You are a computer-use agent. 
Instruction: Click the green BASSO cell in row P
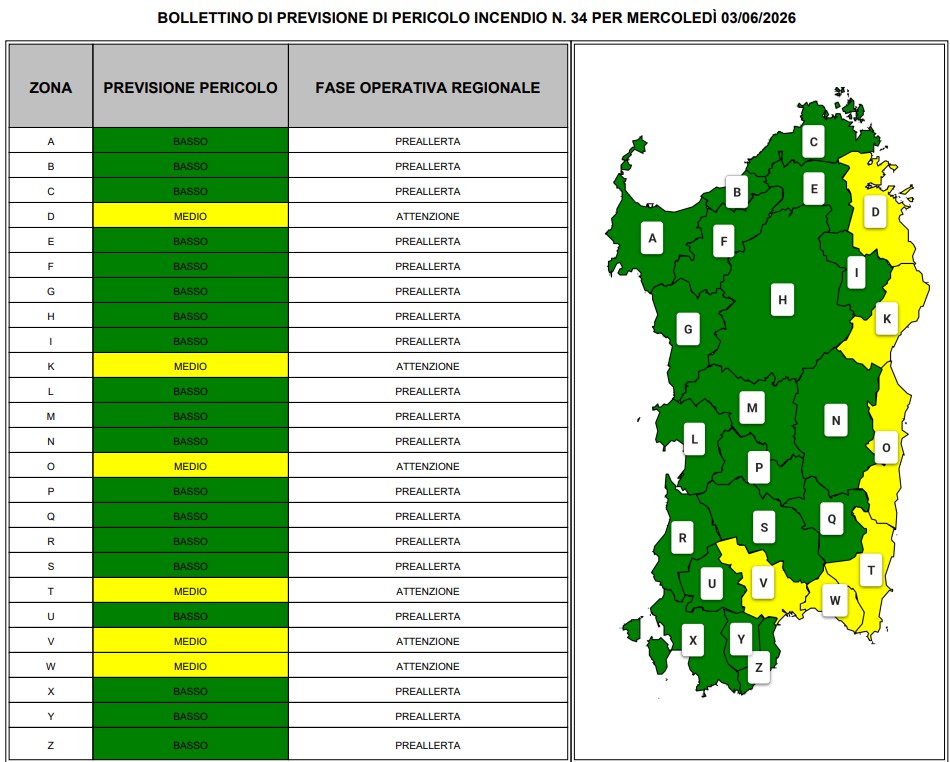click(190, 491)
